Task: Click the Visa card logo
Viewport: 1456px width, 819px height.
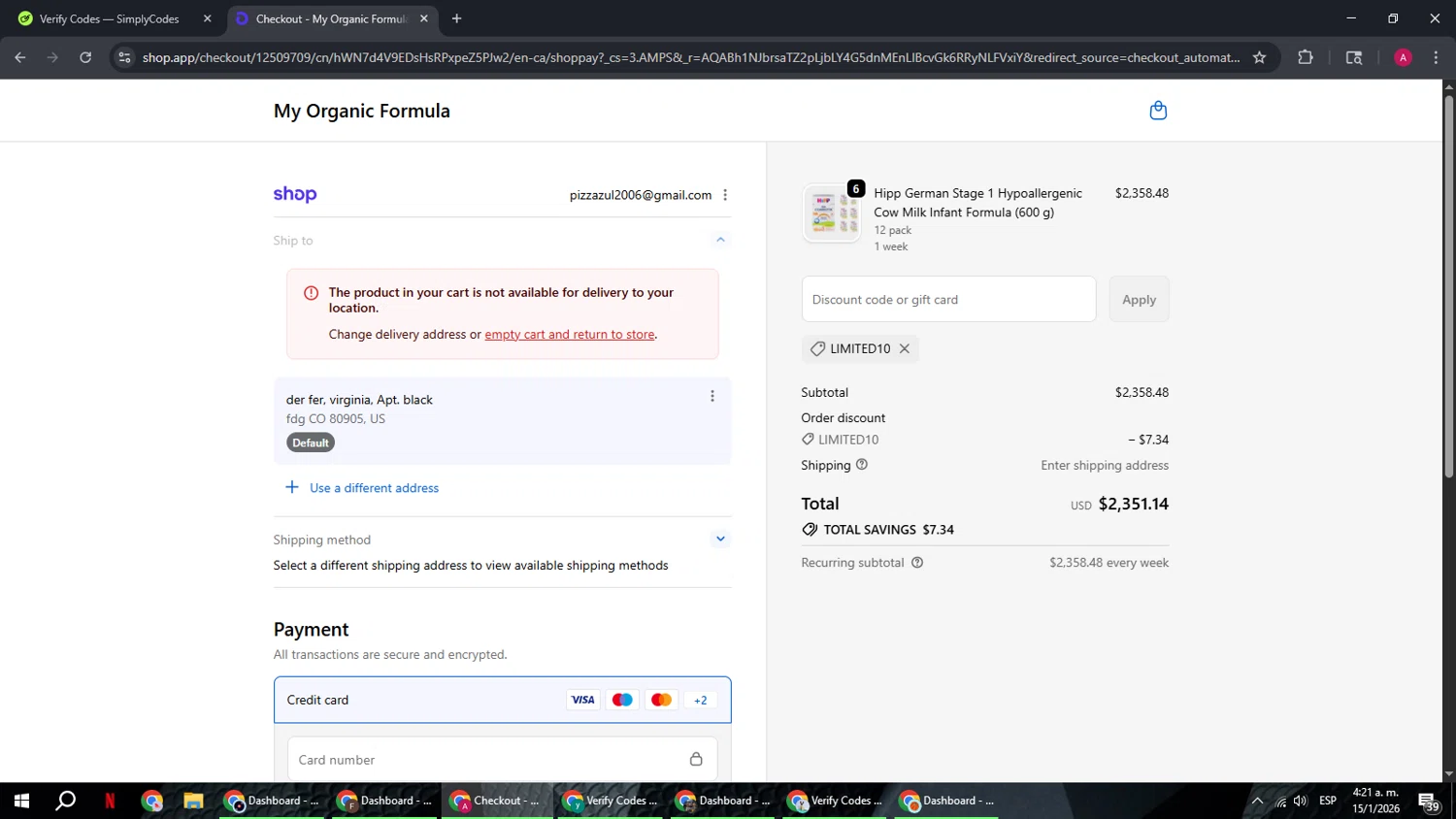Action: (583, 700)
